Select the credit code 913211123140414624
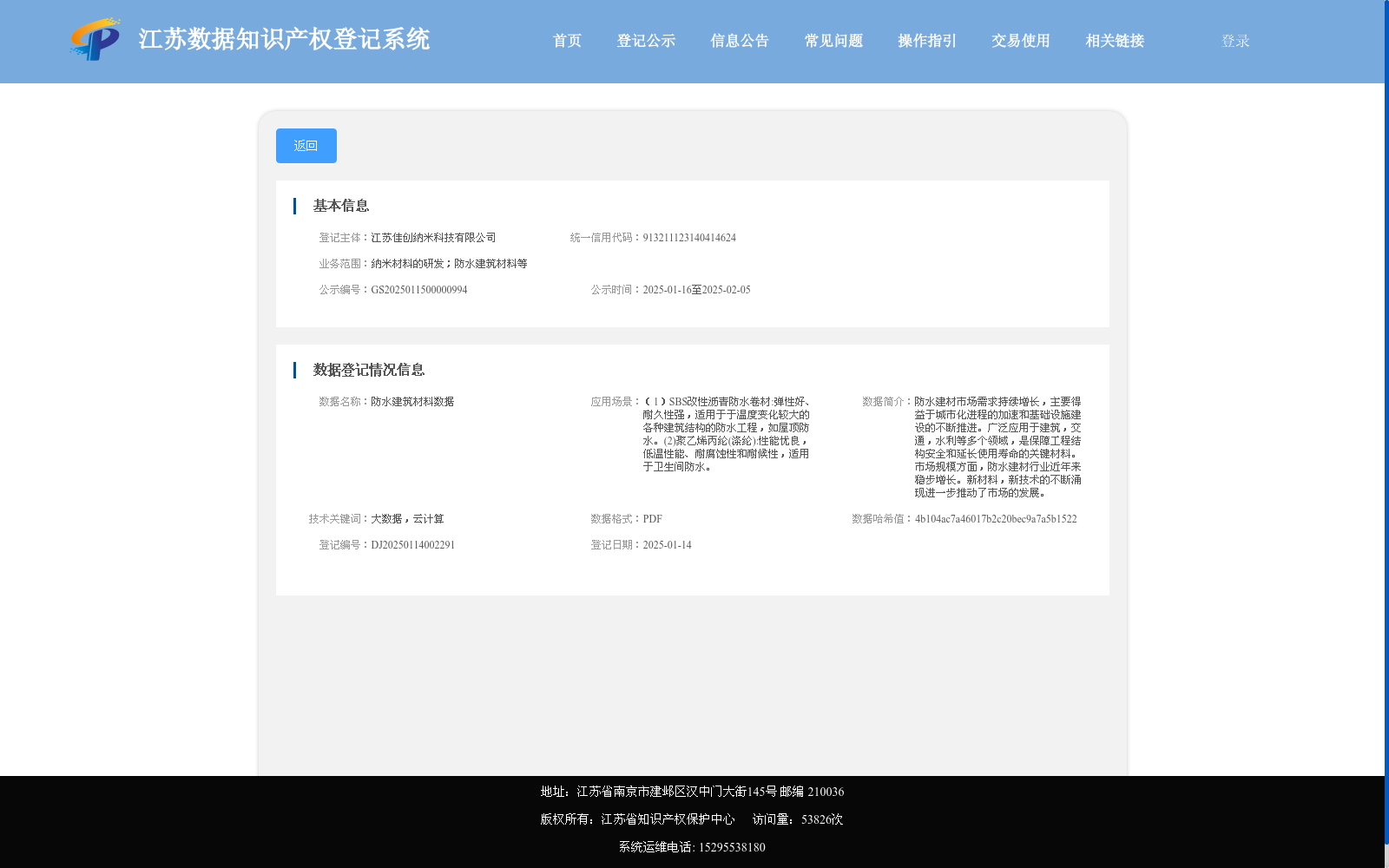This screenshot has width=1389, height=868. coord(689,238)
